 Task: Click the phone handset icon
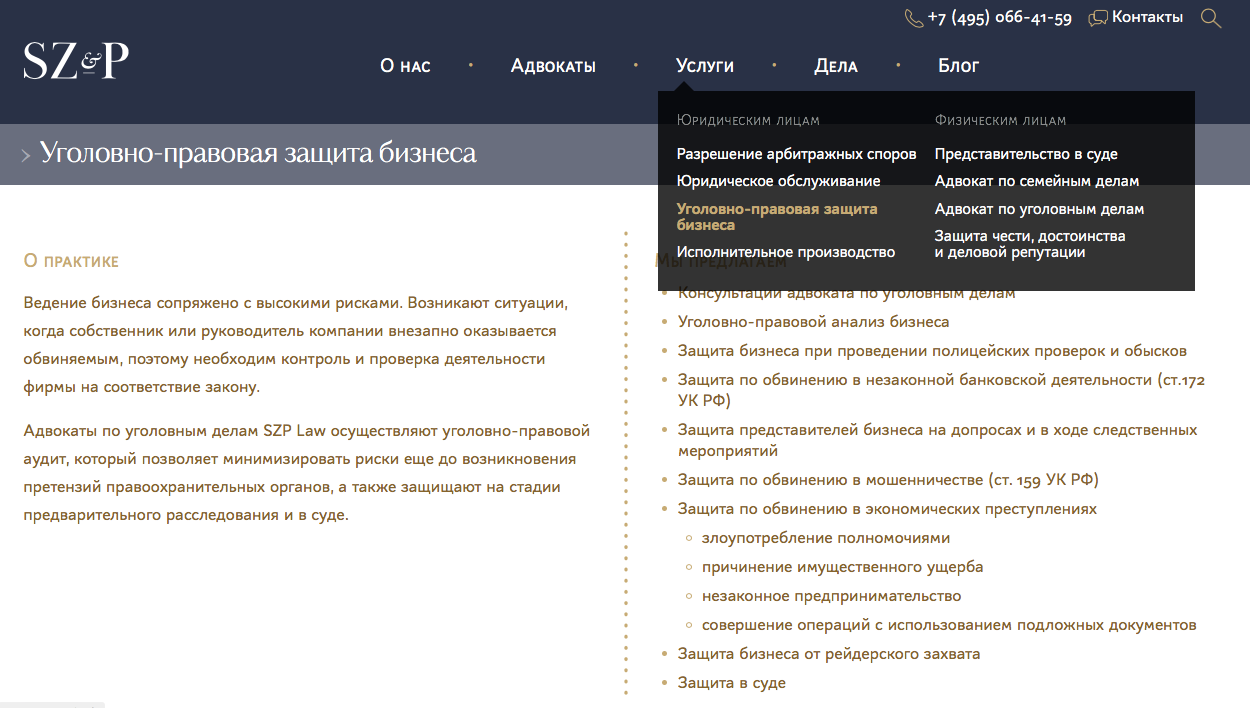913,18
